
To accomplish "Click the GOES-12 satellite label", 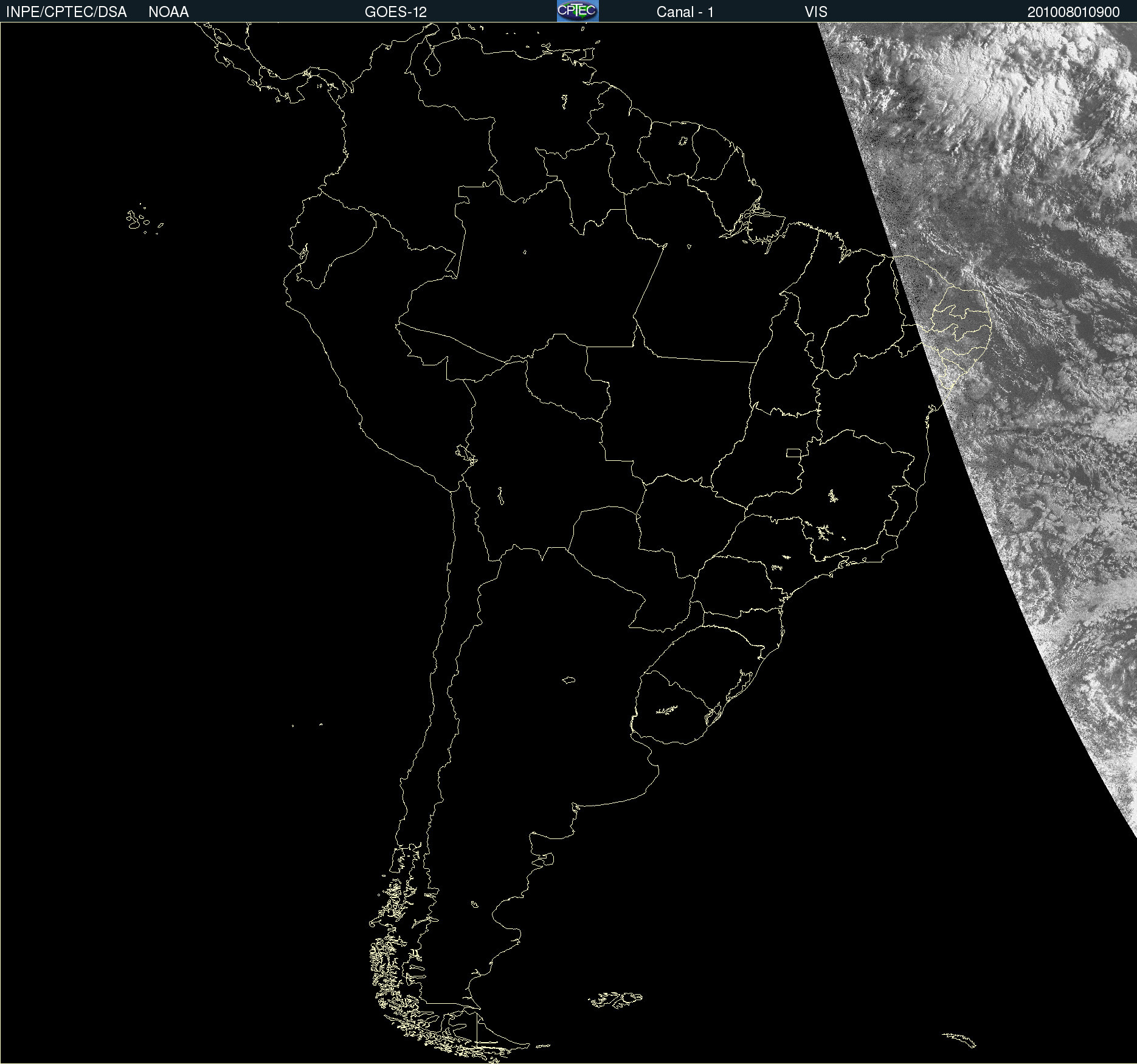I will point(396,12).
